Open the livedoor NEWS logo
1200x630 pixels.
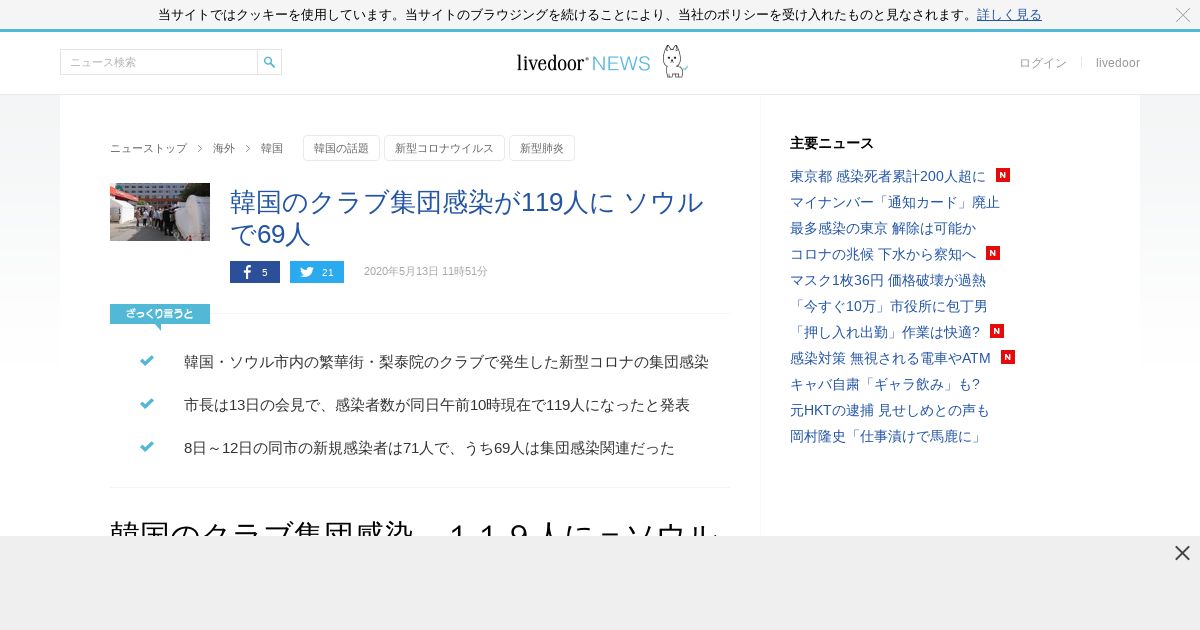pyautogui.click(x=601, y=62)
